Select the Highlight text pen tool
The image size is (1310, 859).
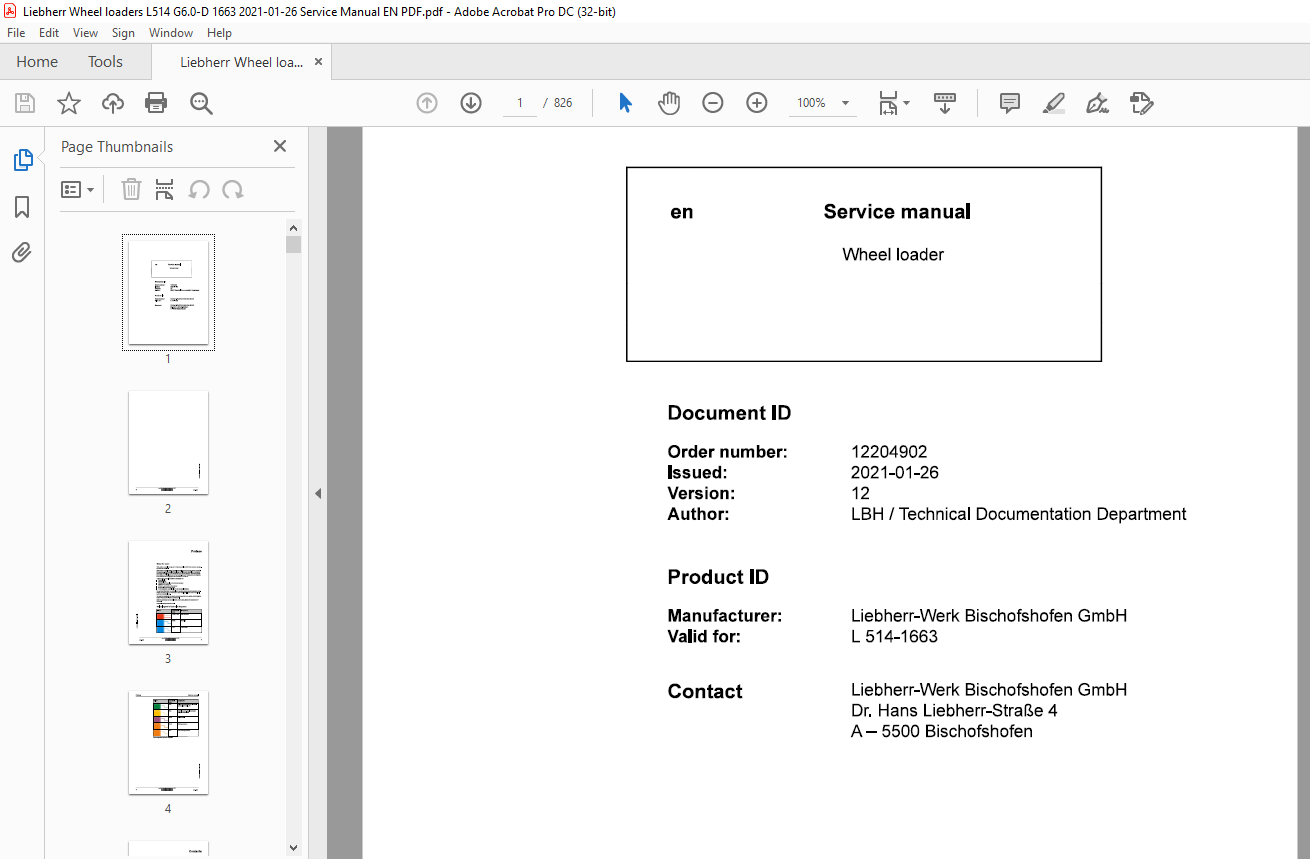pyautogui.click(x=1054, y=103)
